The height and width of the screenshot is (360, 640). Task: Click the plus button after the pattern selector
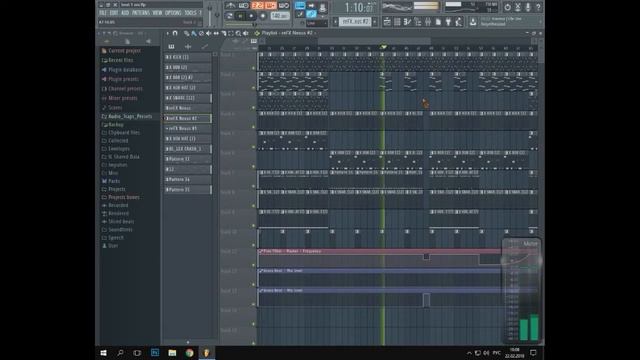375,22
